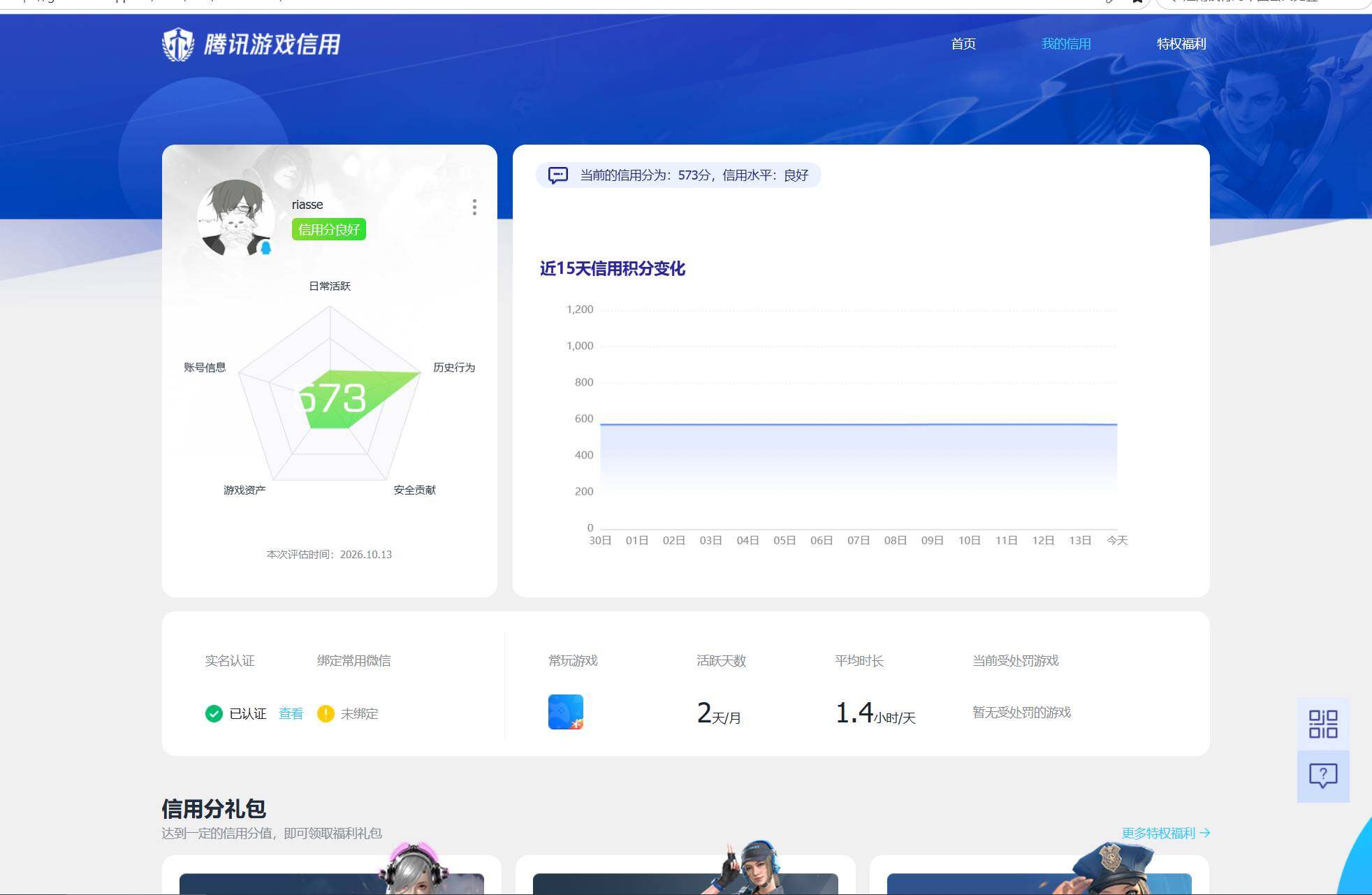Click the 2天/月 active days value
The height and width of the screenshot is (895, 1372).
(719, 713)
